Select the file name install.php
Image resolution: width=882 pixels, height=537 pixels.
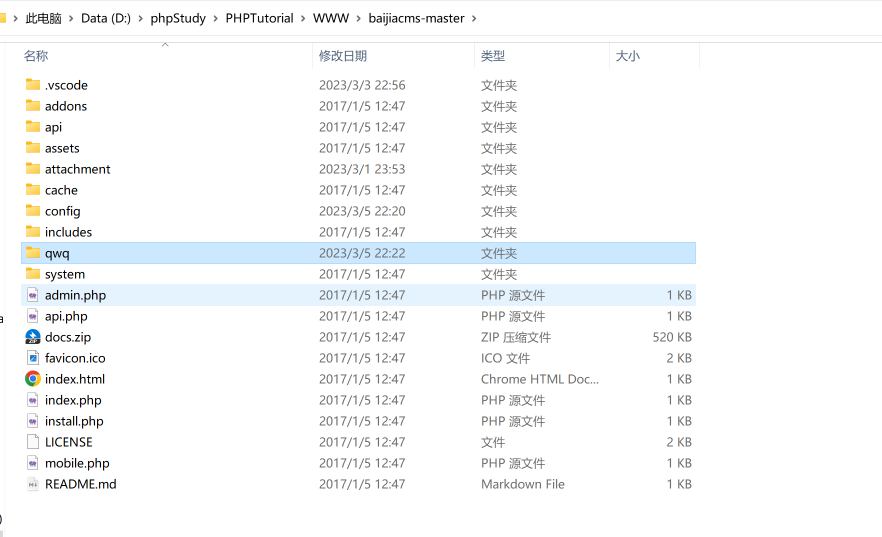[74, 421]
